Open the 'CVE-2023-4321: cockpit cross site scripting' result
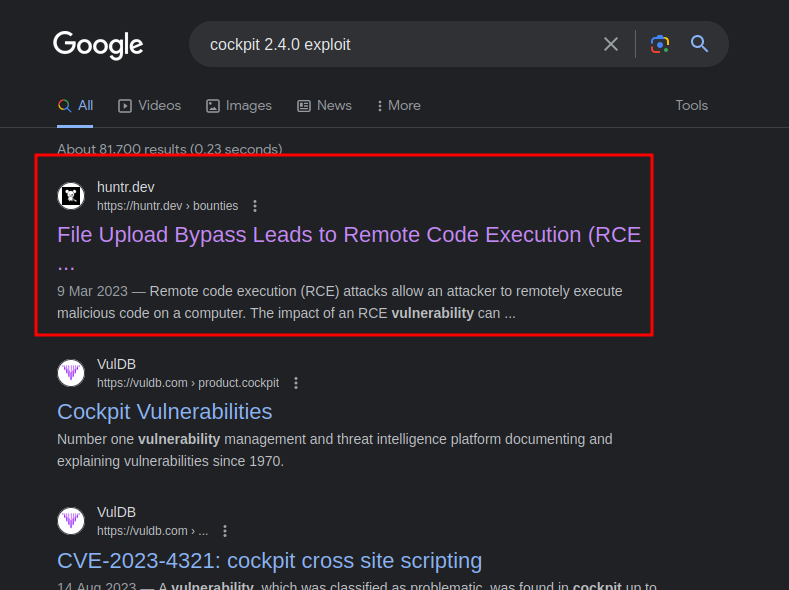789x590 pixels. click(x=269, y=560)
